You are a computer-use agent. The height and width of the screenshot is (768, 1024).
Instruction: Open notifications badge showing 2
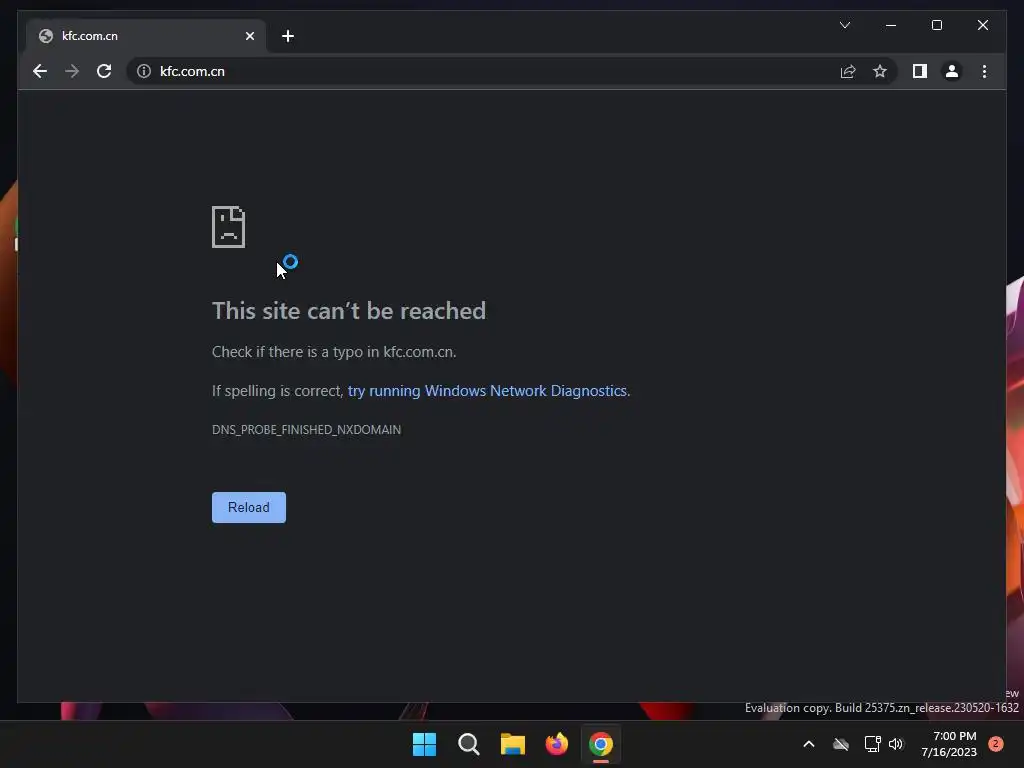coord(996,744)
